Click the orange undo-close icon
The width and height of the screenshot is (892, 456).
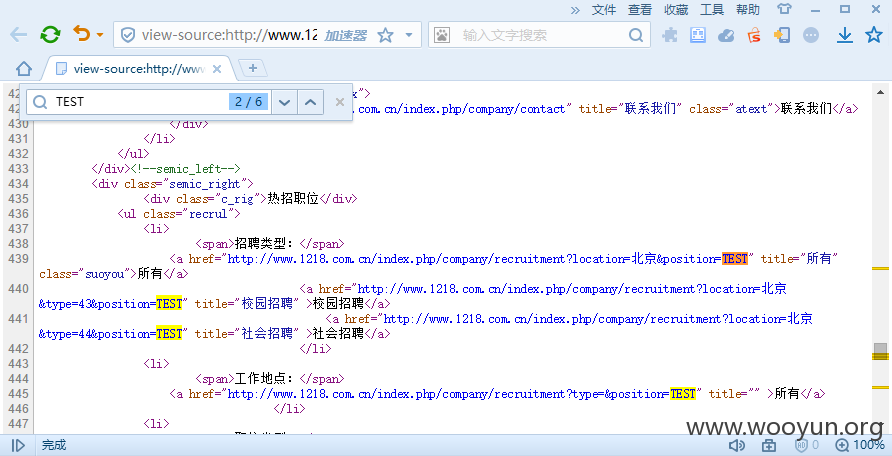pyautogui.click(x=81, y=34)
